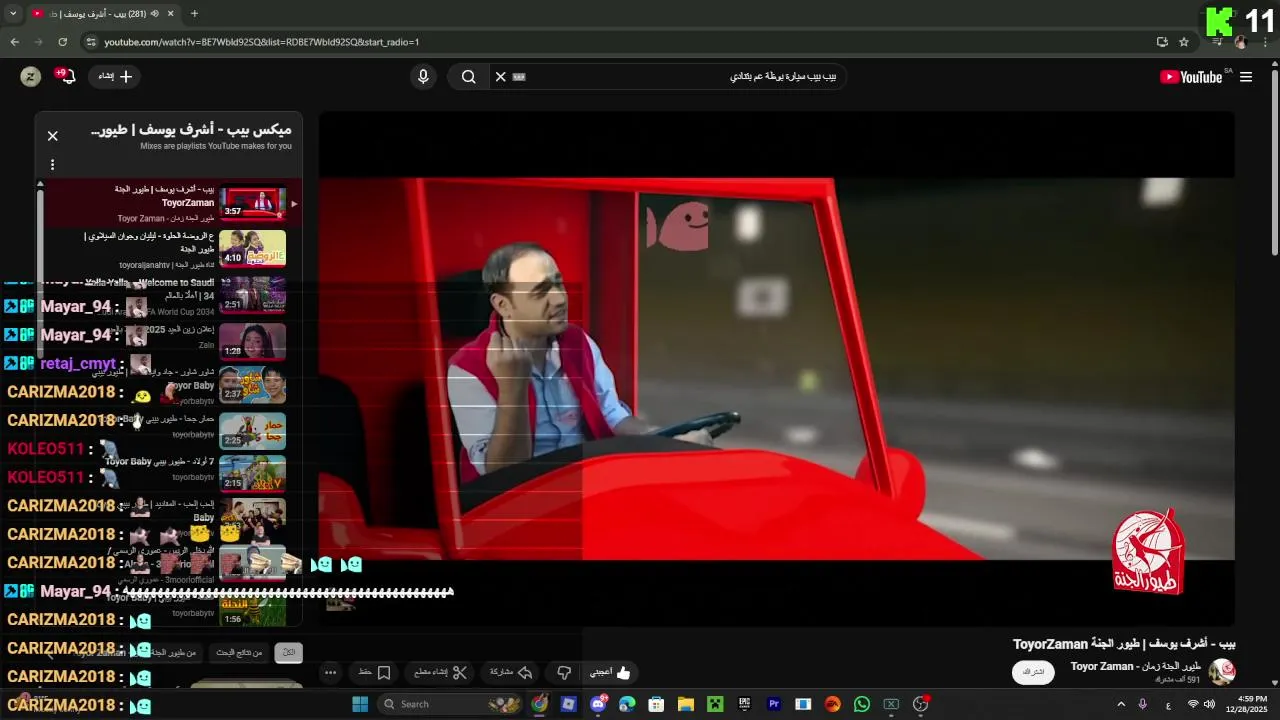This screenshot has width=1280, height=720.
Task: Click the Windows taskbar Search box
Action: (x=451, y=704)
